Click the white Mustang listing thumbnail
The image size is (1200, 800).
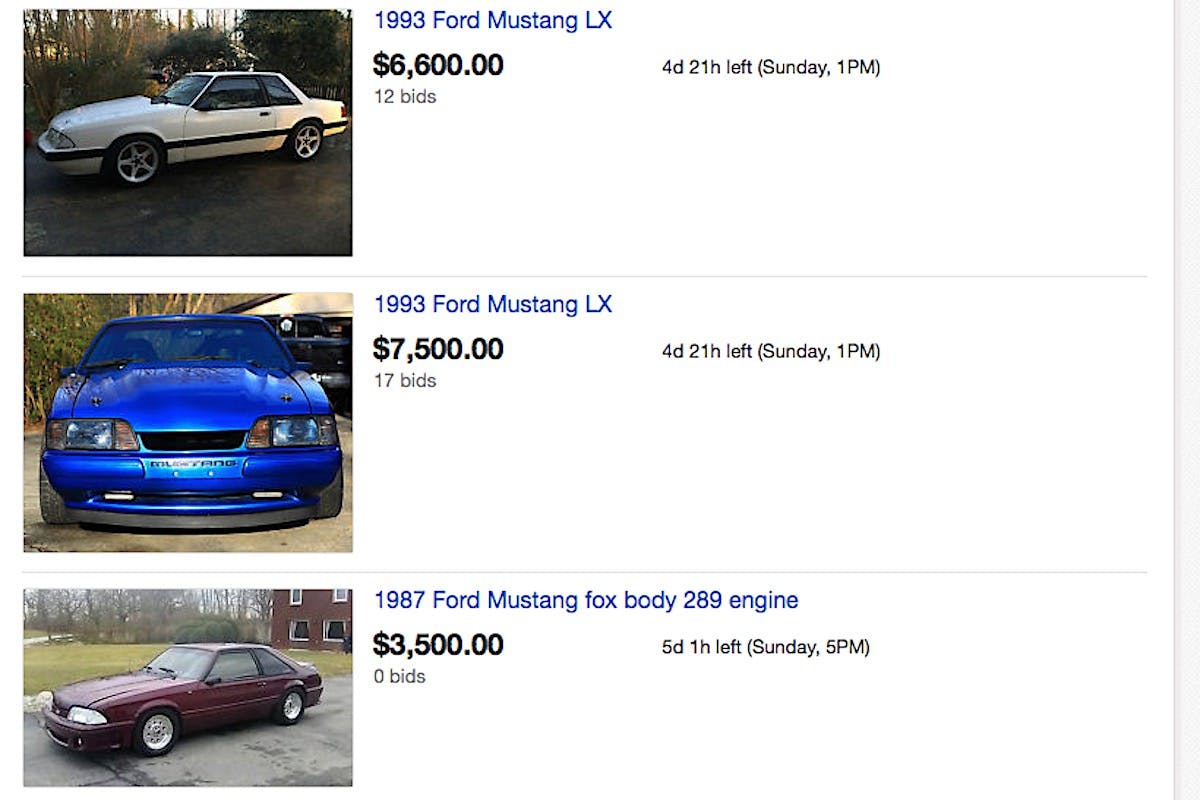tap(188, 132)
